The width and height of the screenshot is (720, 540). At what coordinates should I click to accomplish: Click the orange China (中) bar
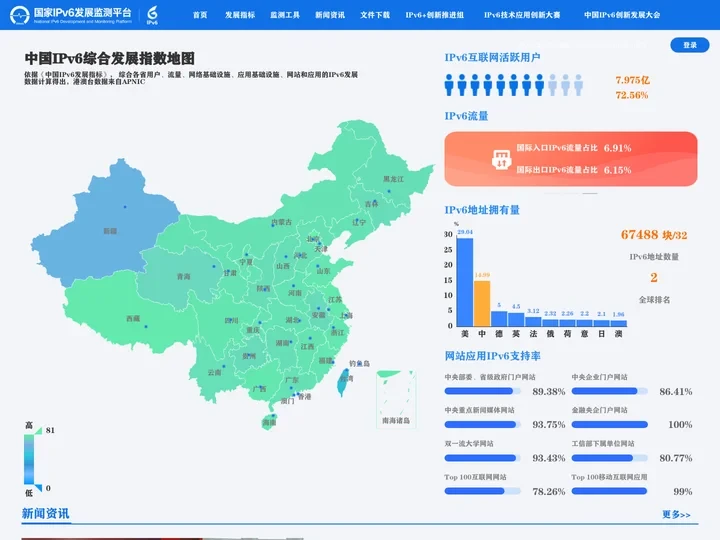[482, 304]
